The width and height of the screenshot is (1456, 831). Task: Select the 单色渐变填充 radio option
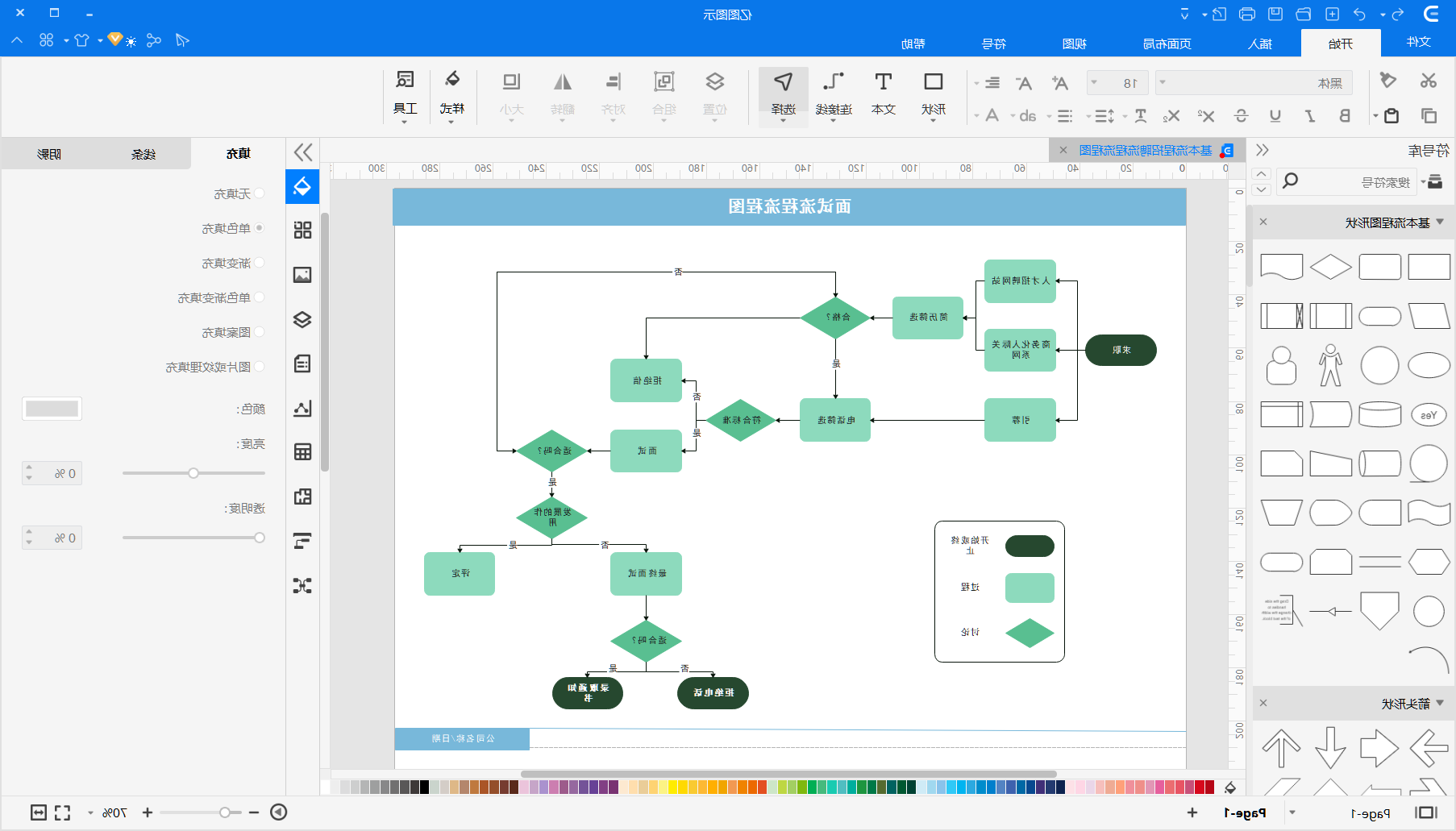259,297
